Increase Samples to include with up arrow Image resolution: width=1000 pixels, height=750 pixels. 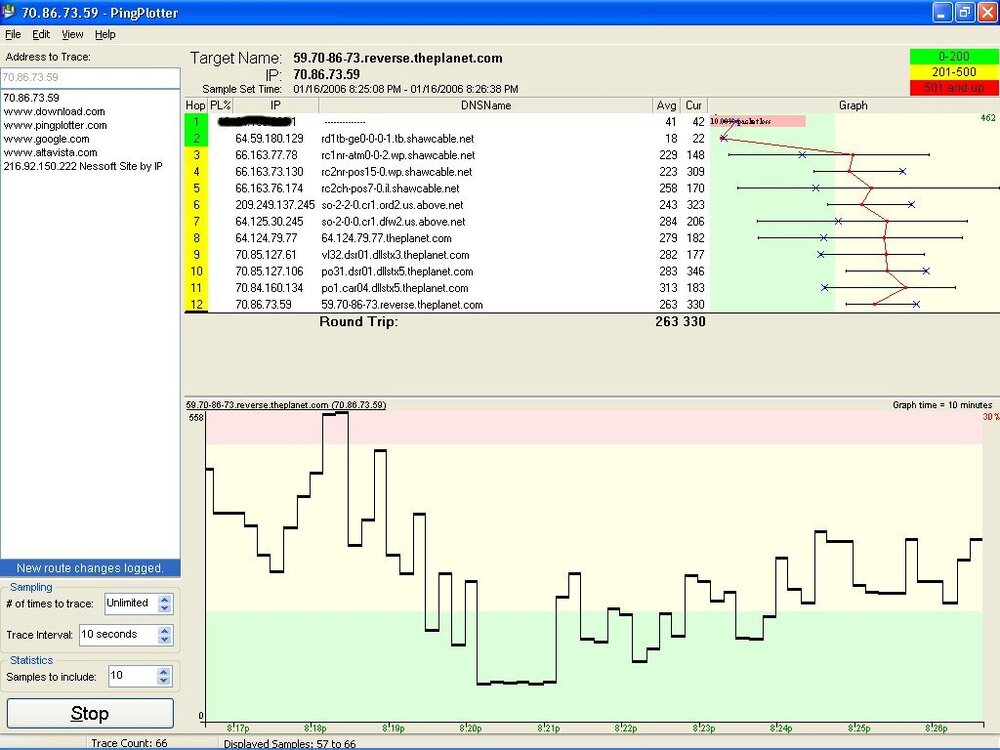[165, 672]
